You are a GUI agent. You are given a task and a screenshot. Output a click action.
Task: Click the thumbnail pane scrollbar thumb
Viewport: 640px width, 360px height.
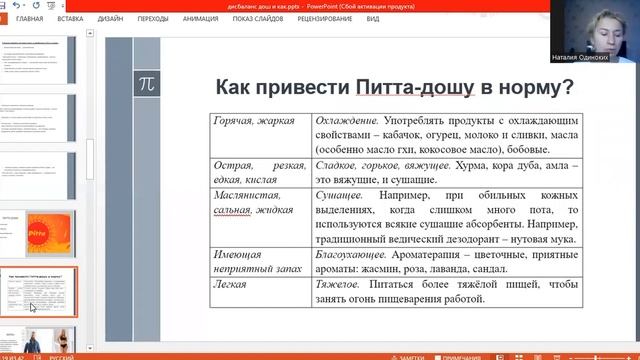click(x=90, y=159)
